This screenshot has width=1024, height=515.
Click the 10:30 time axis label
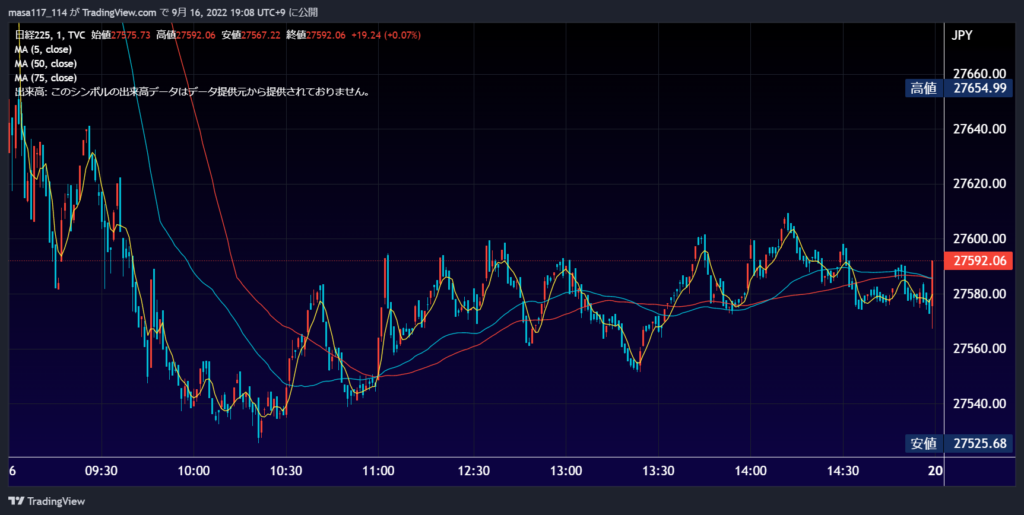click(x=286, y=471)
